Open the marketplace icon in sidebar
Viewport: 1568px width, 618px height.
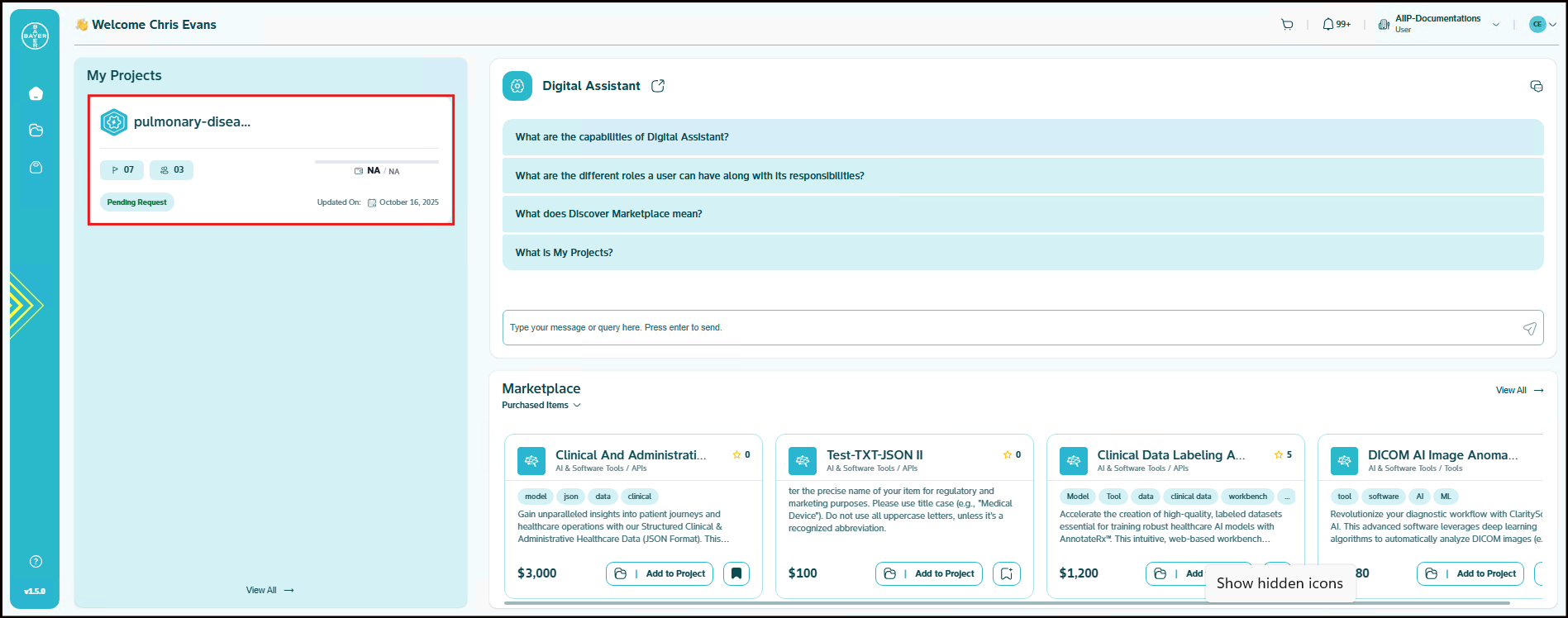click(36, 168)
